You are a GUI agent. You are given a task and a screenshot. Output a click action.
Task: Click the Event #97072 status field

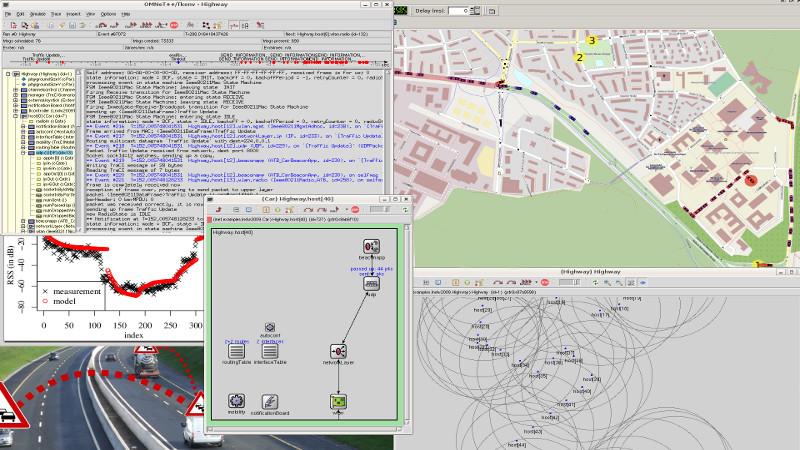(139, 34)
